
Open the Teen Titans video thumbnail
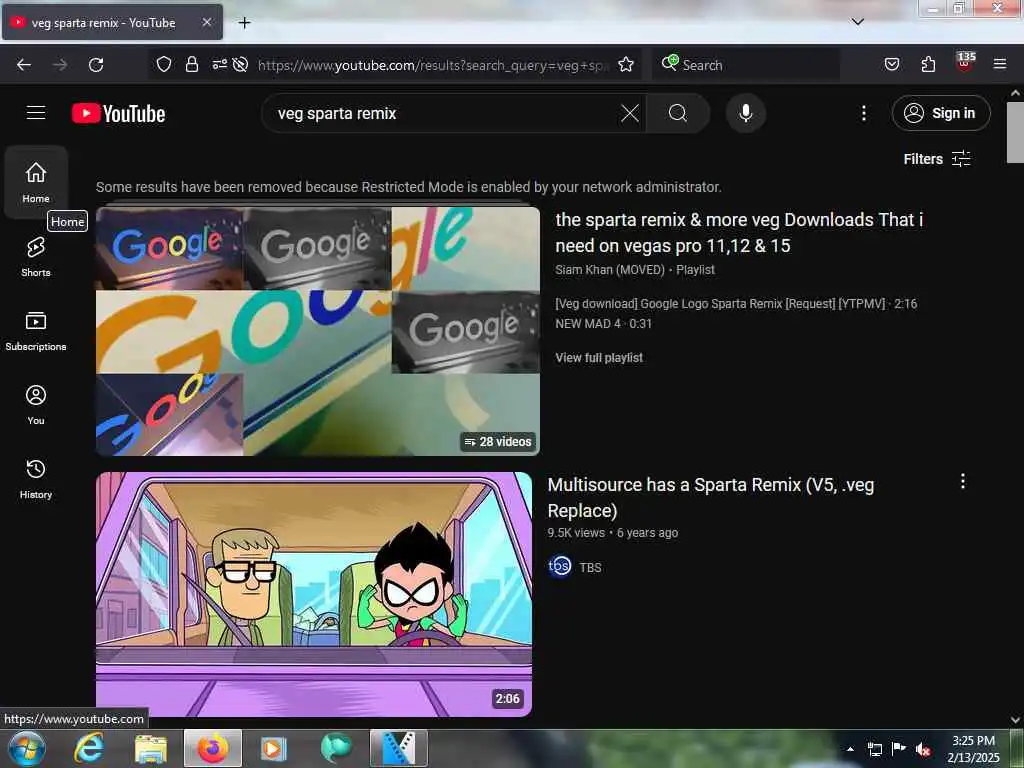click(314, 594)
